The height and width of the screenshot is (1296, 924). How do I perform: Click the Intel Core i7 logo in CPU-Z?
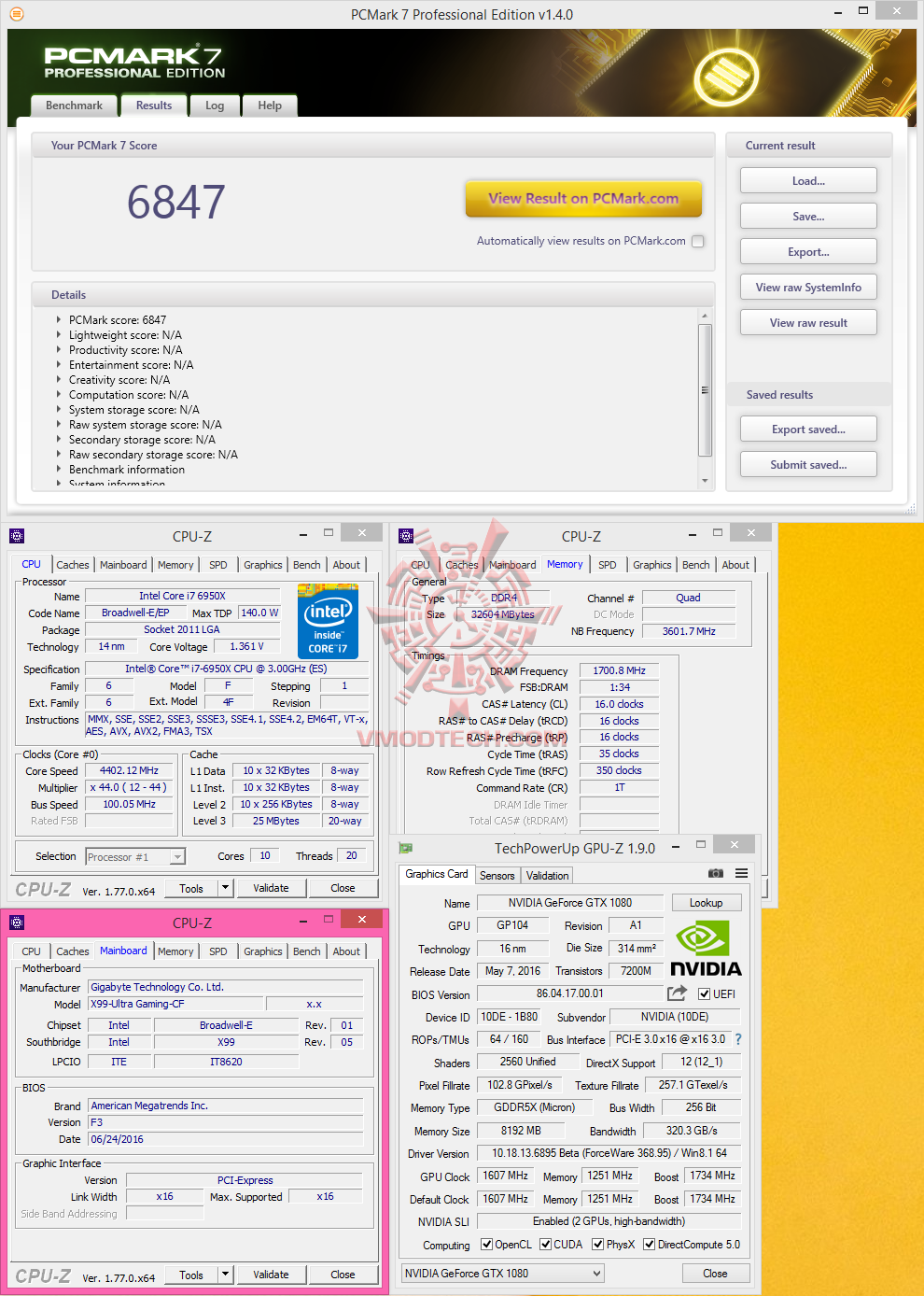coord(328,622)
